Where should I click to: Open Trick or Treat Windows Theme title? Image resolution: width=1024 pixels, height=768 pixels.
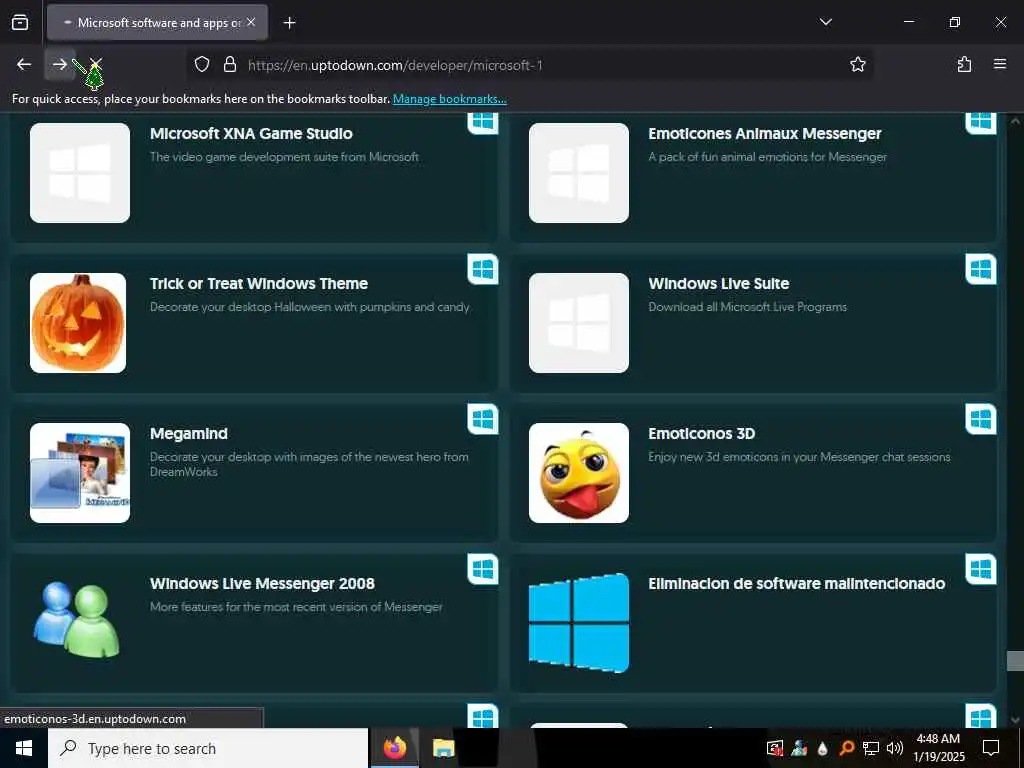(259, 283)
